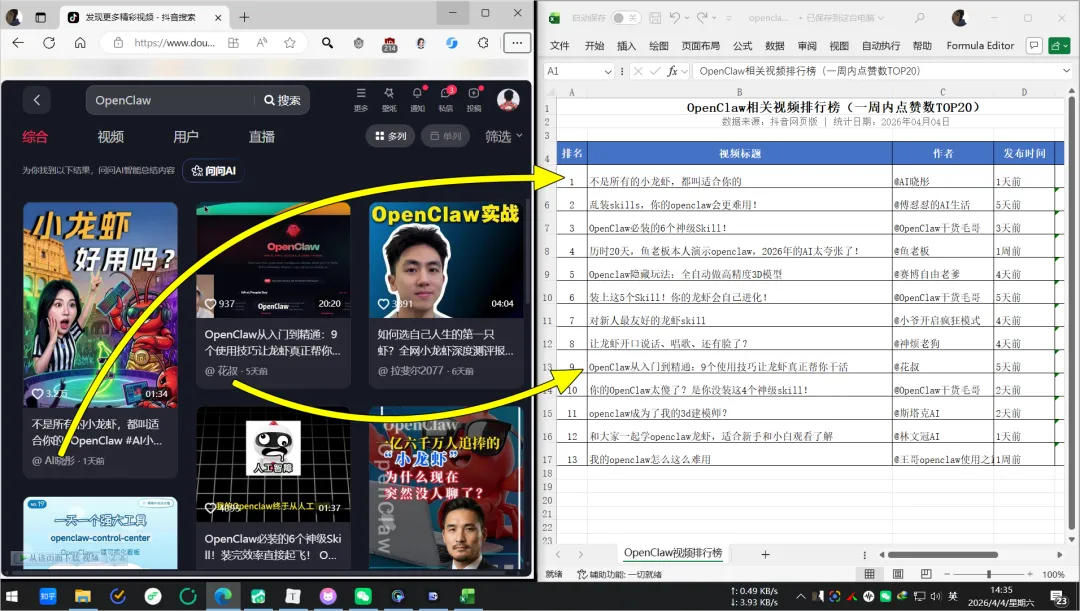Open Excel search magnifier

tap(919, 18)
